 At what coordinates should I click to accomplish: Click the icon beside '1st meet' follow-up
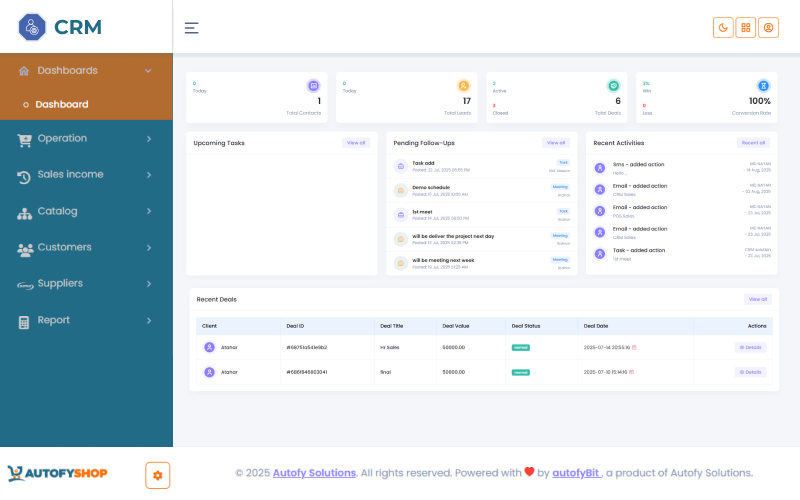[x=401, y=215]
